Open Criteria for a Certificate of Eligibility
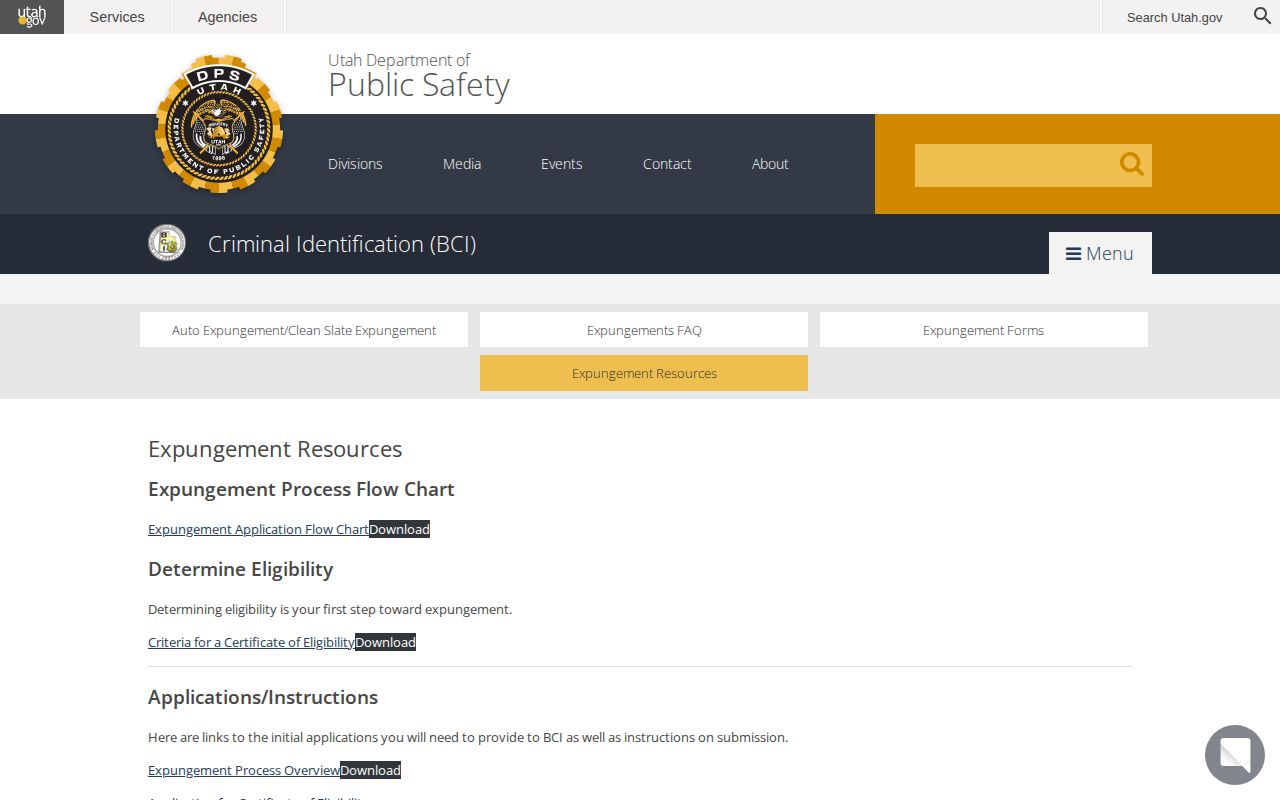Screen dimensions: 1280x800 point(251,642)
